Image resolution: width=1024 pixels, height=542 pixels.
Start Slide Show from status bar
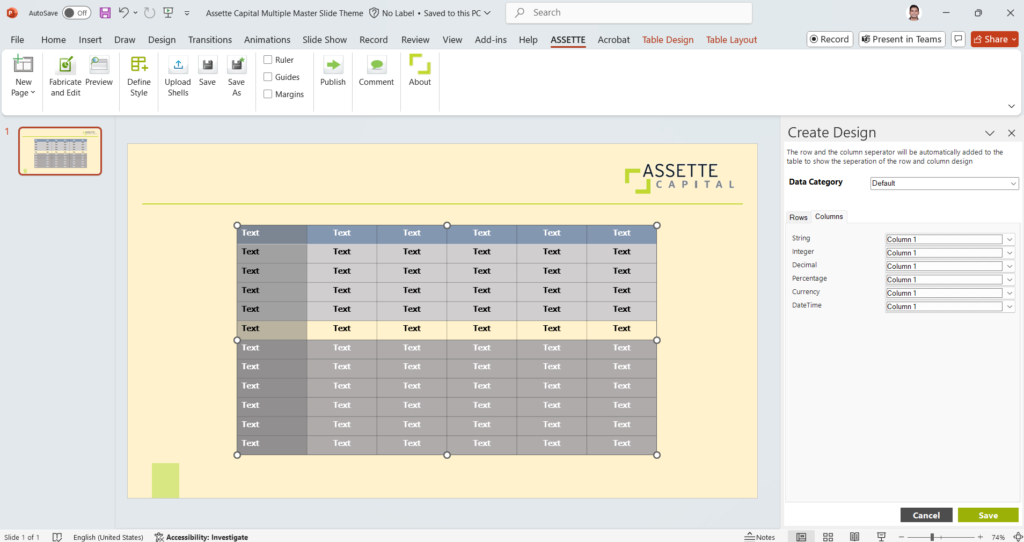pos(881,537)
